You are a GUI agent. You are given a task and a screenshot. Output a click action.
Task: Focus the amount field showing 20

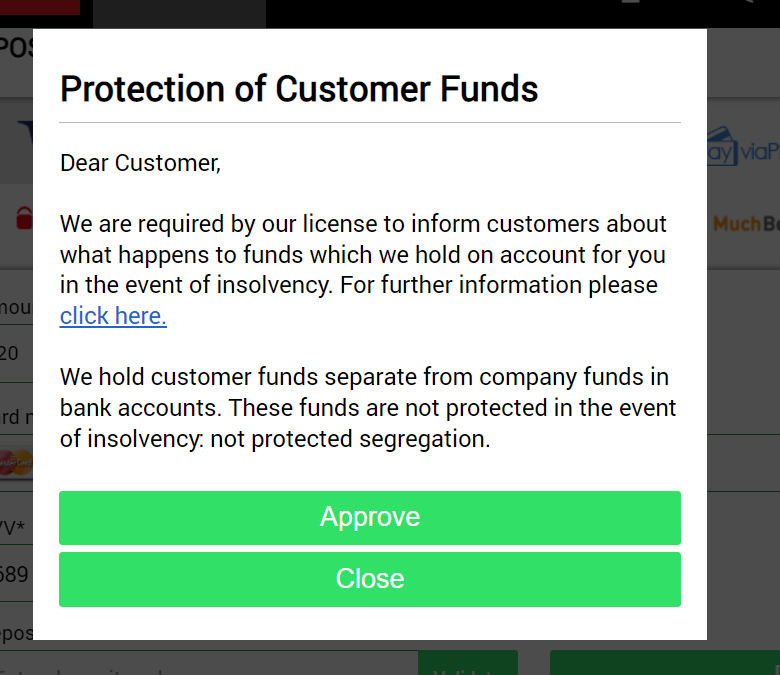[16, 354]
